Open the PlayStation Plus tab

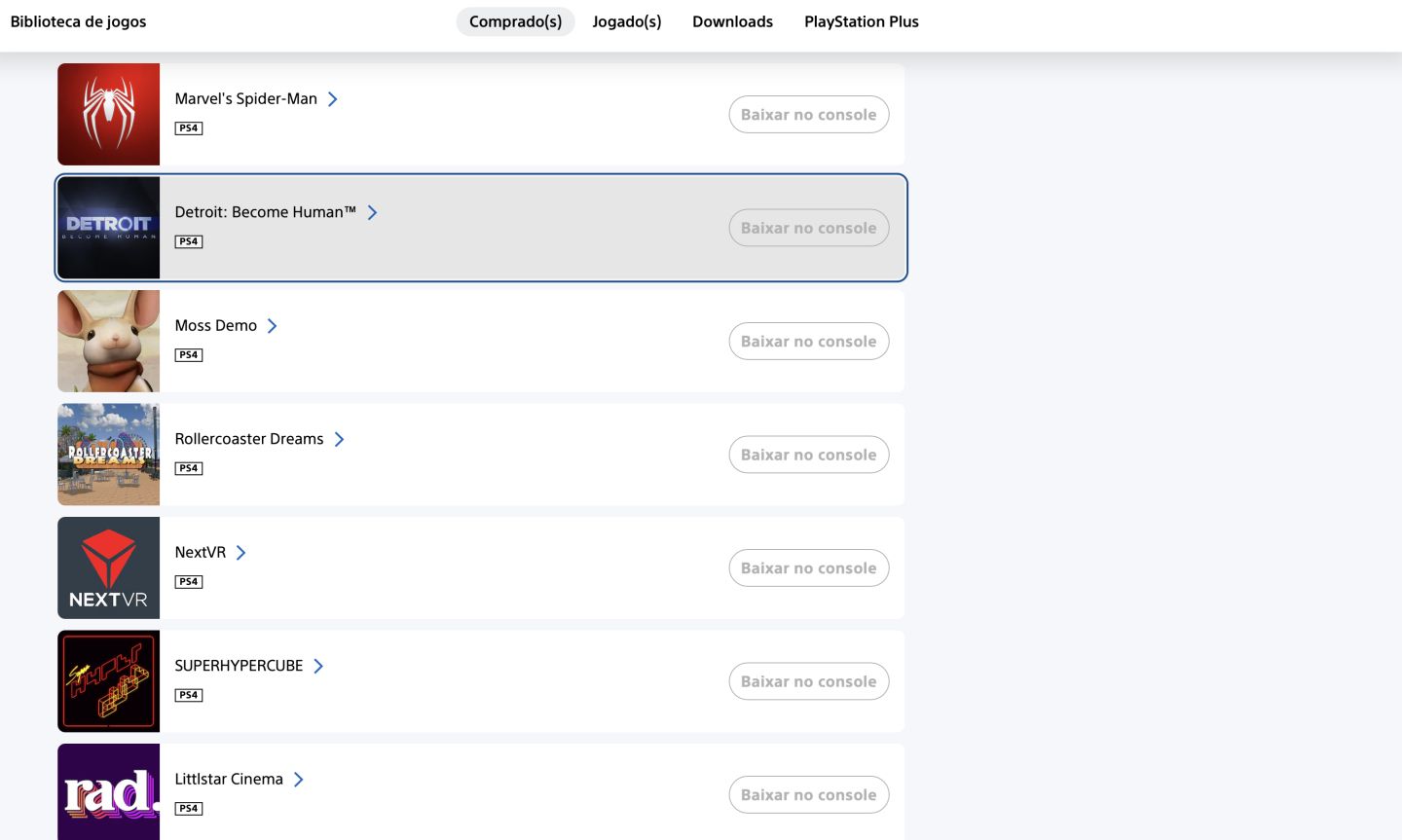(x=862, y=21)
